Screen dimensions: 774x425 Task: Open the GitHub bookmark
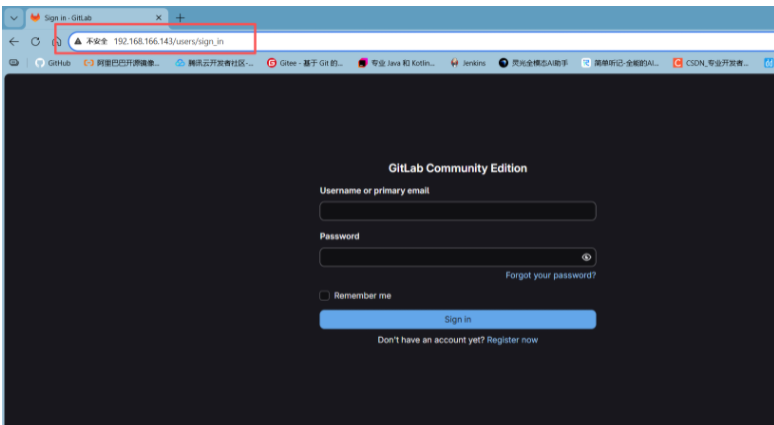coord(53,63)
